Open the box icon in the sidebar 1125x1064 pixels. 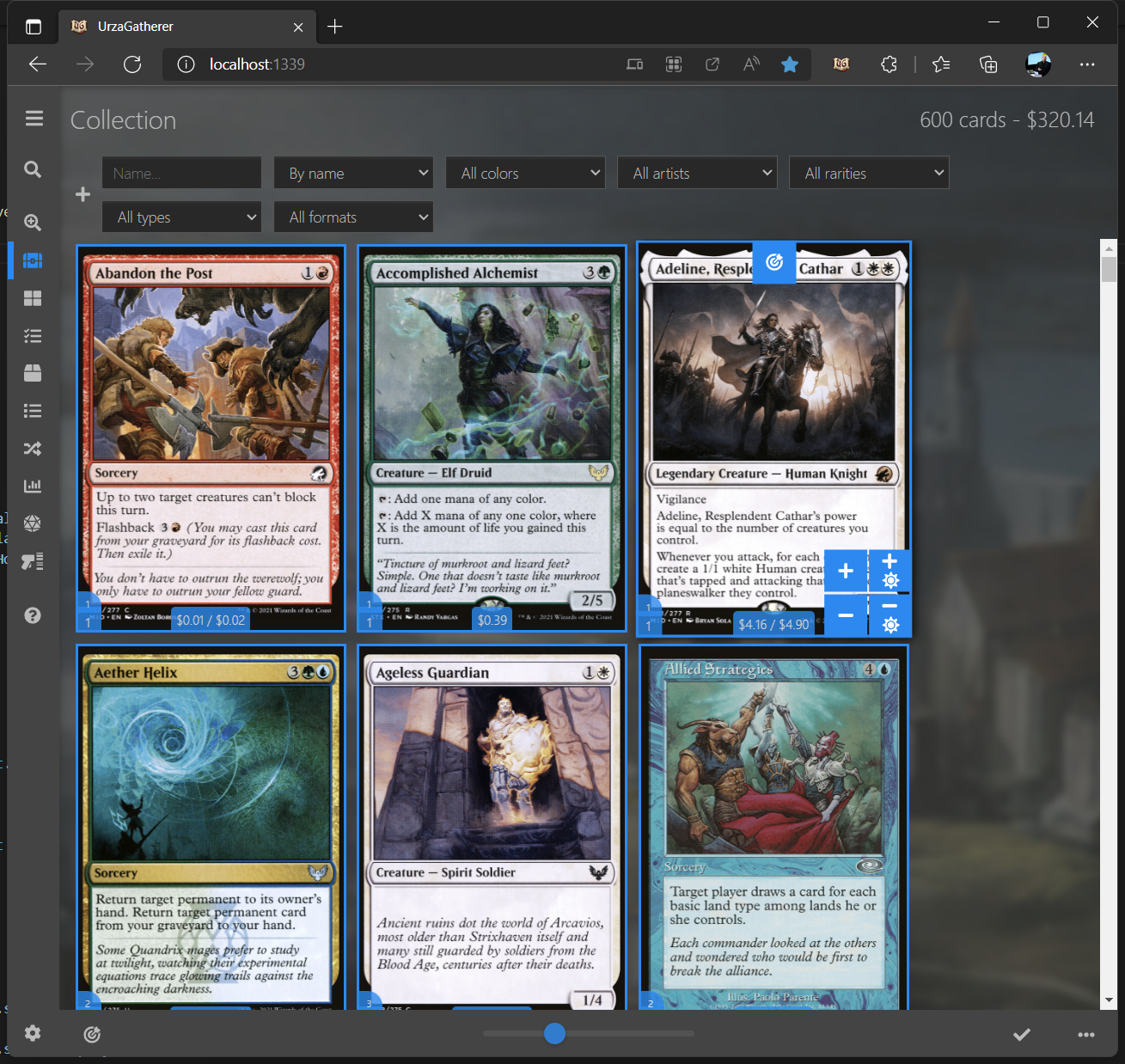point(33,373)
